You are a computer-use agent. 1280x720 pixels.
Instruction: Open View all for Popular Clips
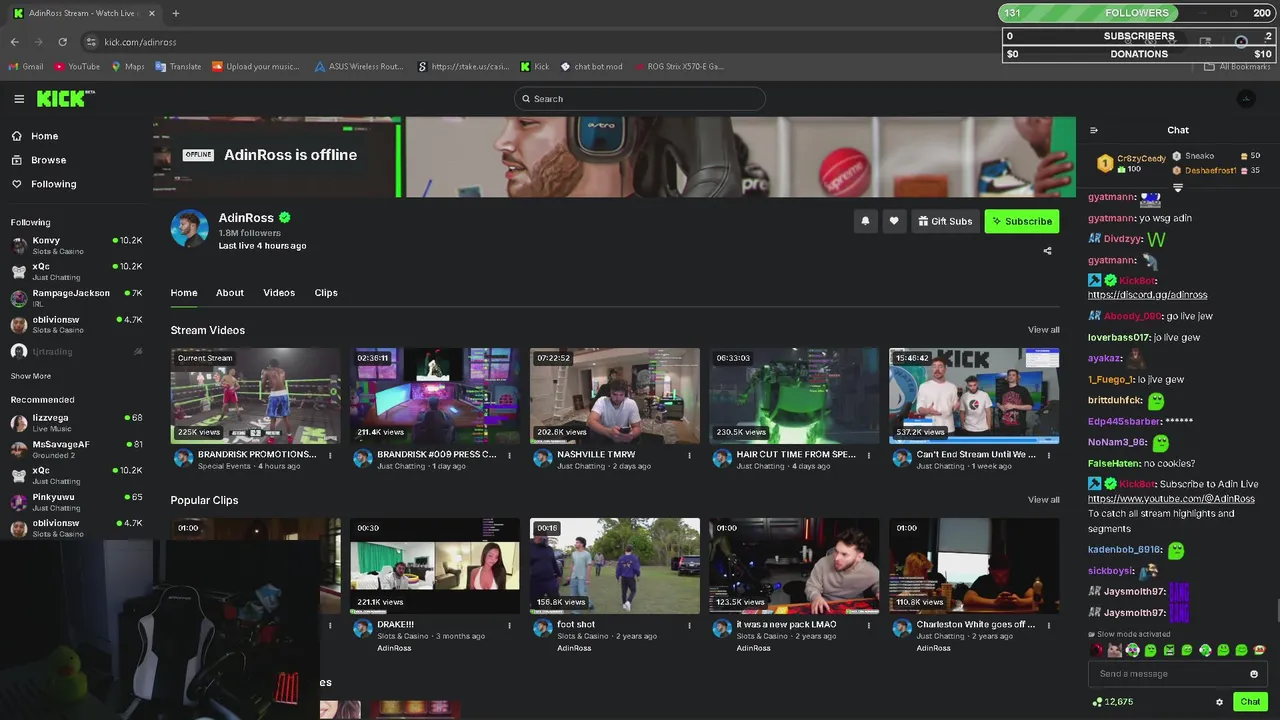(1043, 500)
